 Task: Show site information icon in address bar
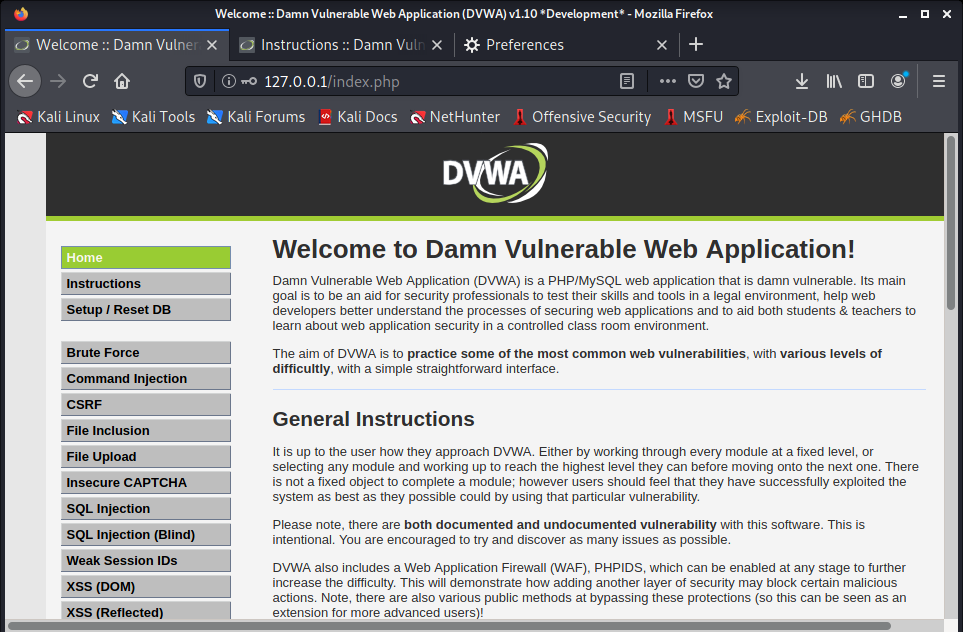click(228, 81)
